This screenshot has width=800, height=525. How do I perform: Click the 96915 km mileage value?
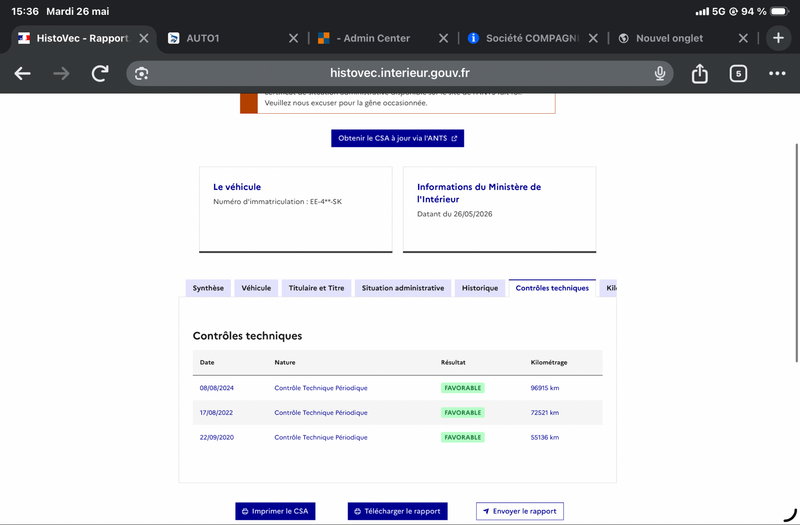(x=545, y=388)
